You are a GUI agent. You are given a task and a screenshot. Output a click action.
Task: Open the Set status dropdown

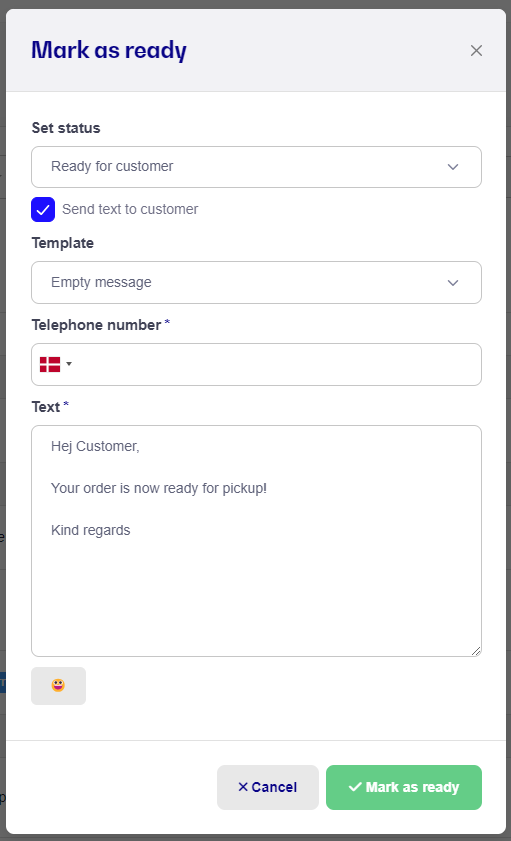point(256,167)
